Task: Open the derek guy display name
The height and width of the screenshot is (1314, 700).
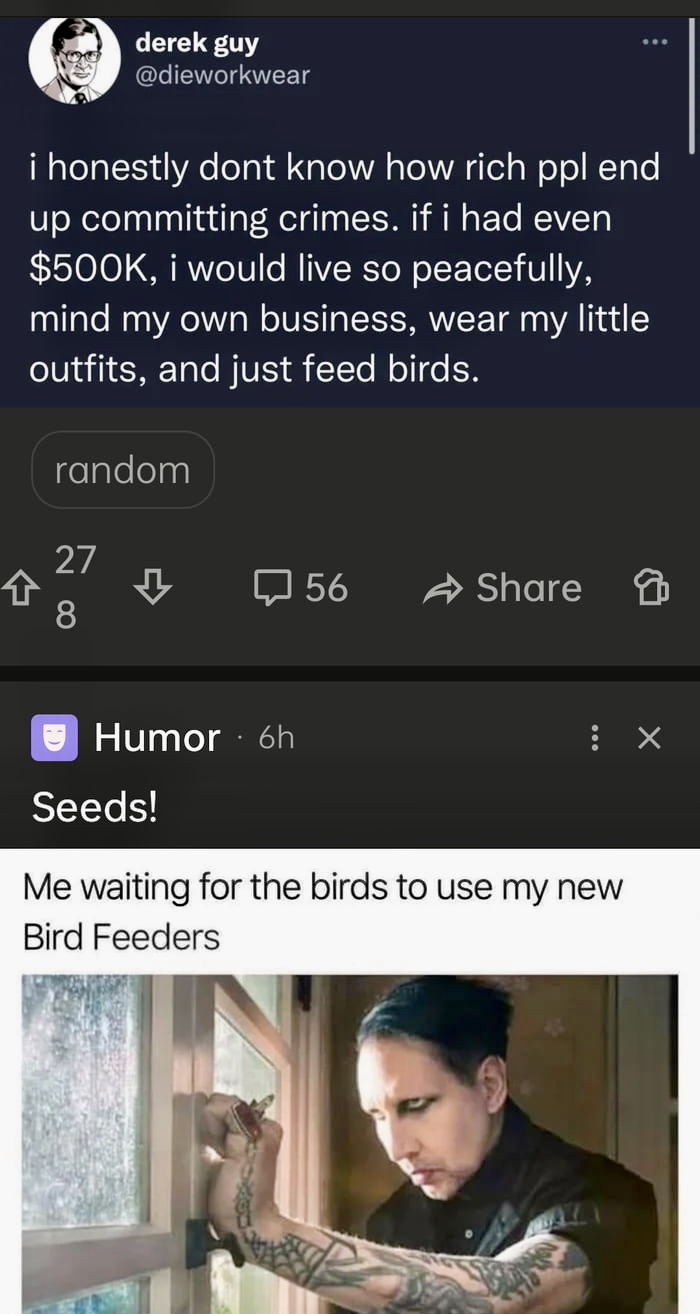Action: click(197, 43)
